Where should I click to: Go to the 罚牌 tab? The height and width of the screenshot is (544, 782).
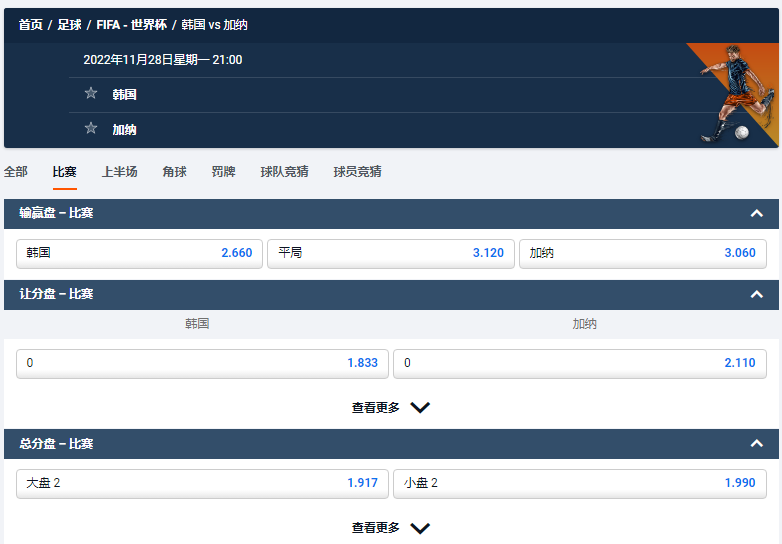(x=223, y=172)
